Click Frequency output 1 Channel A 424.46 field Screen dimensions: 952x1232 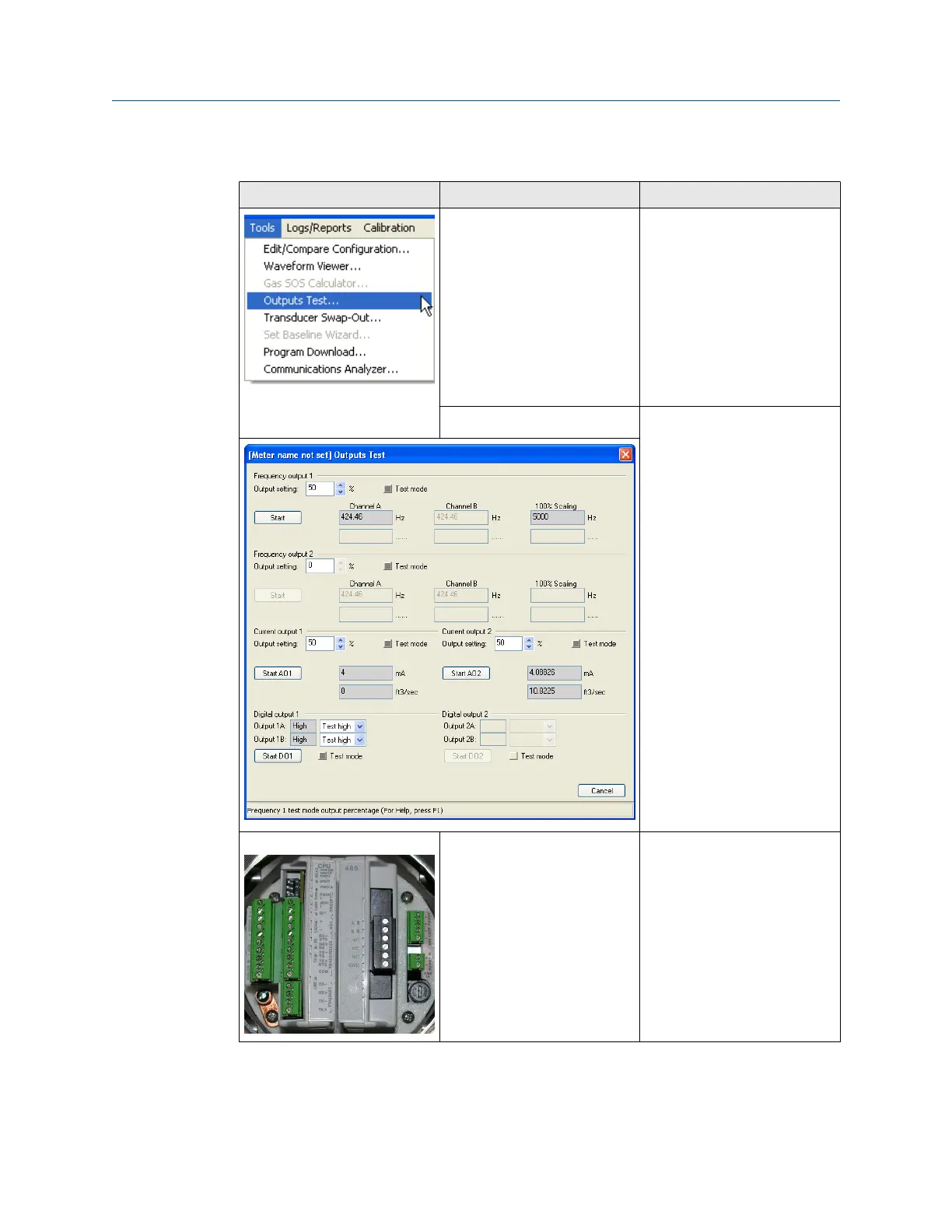point(366,517)
